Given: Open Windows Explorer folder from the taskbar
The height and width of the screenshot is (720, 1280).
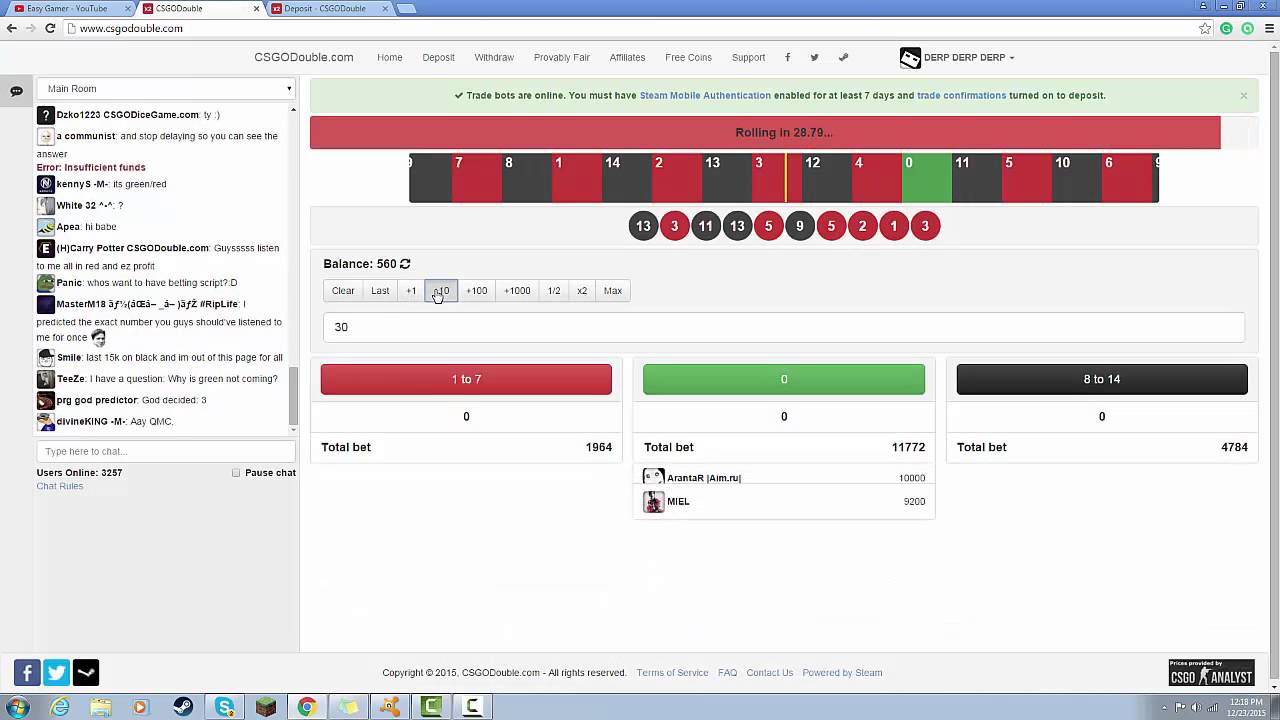Looking at the screenshot, I should 101,707.
